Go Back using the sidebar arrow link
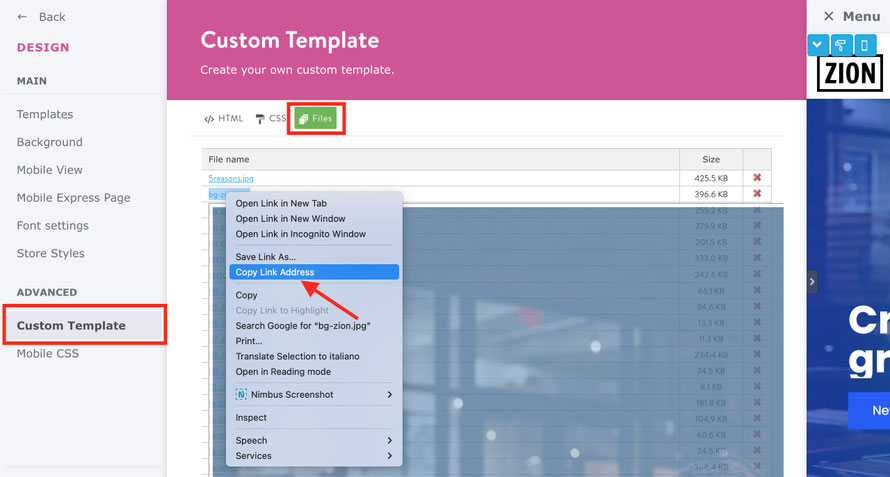Viewport: 890px width, 477px height. pyautogui.click(x=41, y=17)
